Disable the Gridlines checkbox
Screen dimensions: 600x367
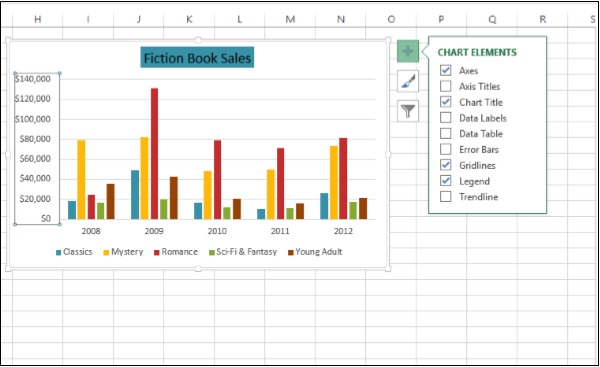tap(445, 165)
